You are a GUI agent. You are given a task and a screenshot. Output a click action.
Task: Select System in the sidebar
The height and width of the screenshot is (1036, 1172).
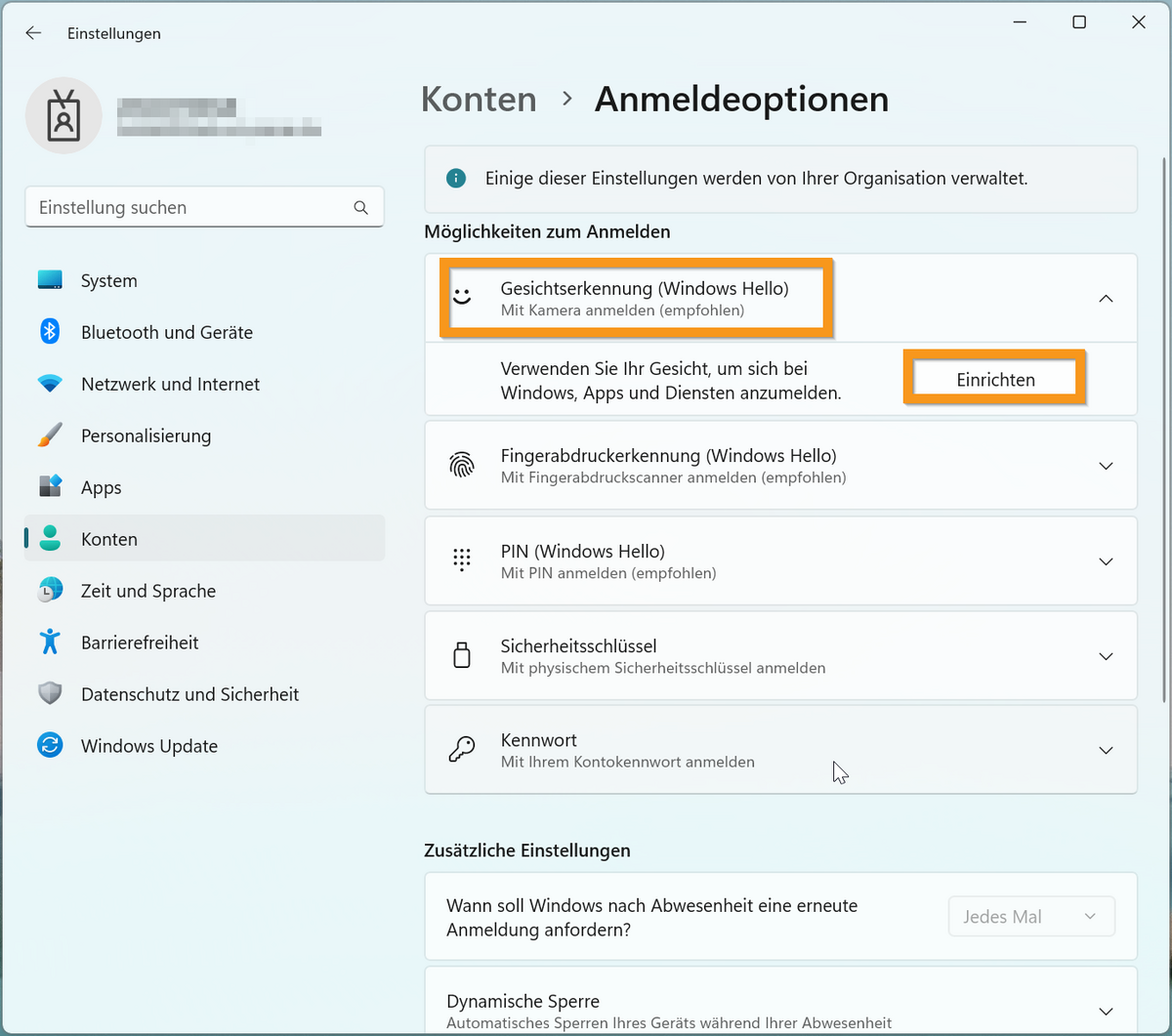point(108,281)
